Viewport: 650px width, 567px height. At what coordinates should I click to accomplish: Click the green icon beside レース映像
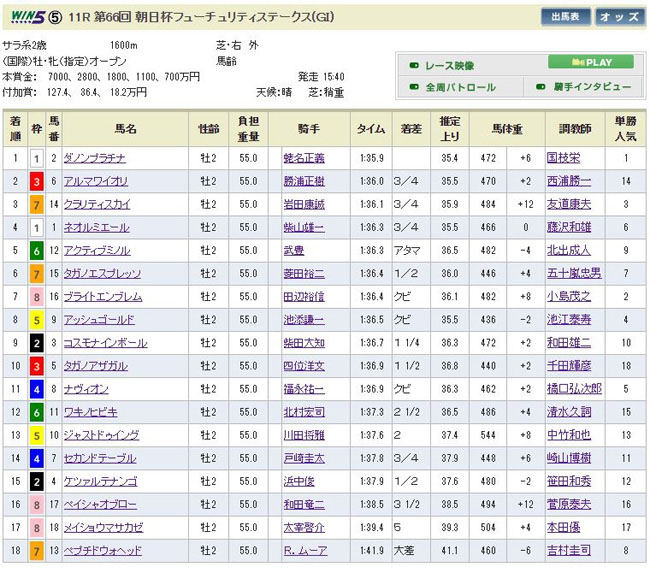[414, 66]
